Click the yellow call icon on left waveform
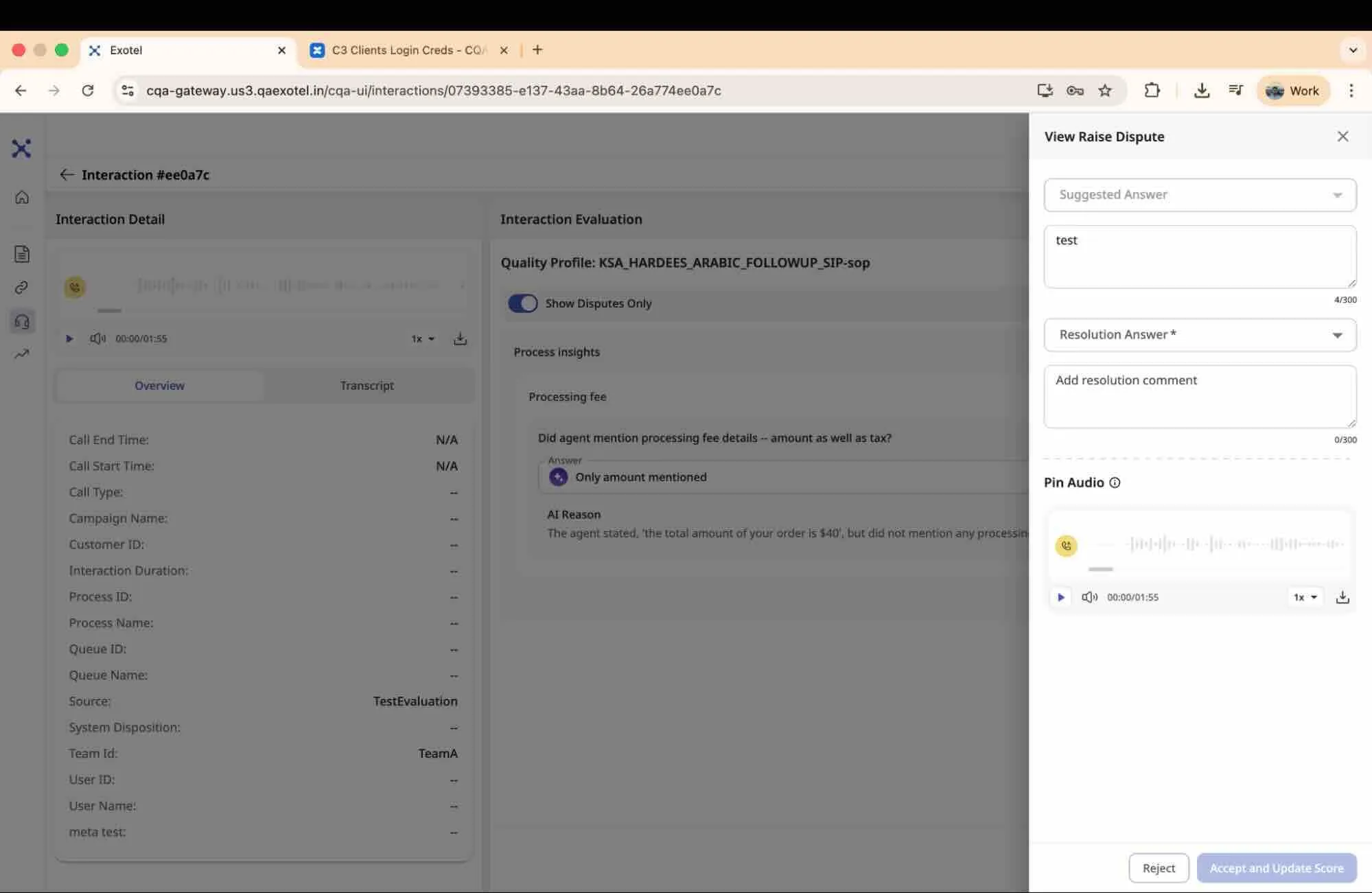Viewport: 1372px width, 893px height. pyautogui.click(x=75, y=287)
